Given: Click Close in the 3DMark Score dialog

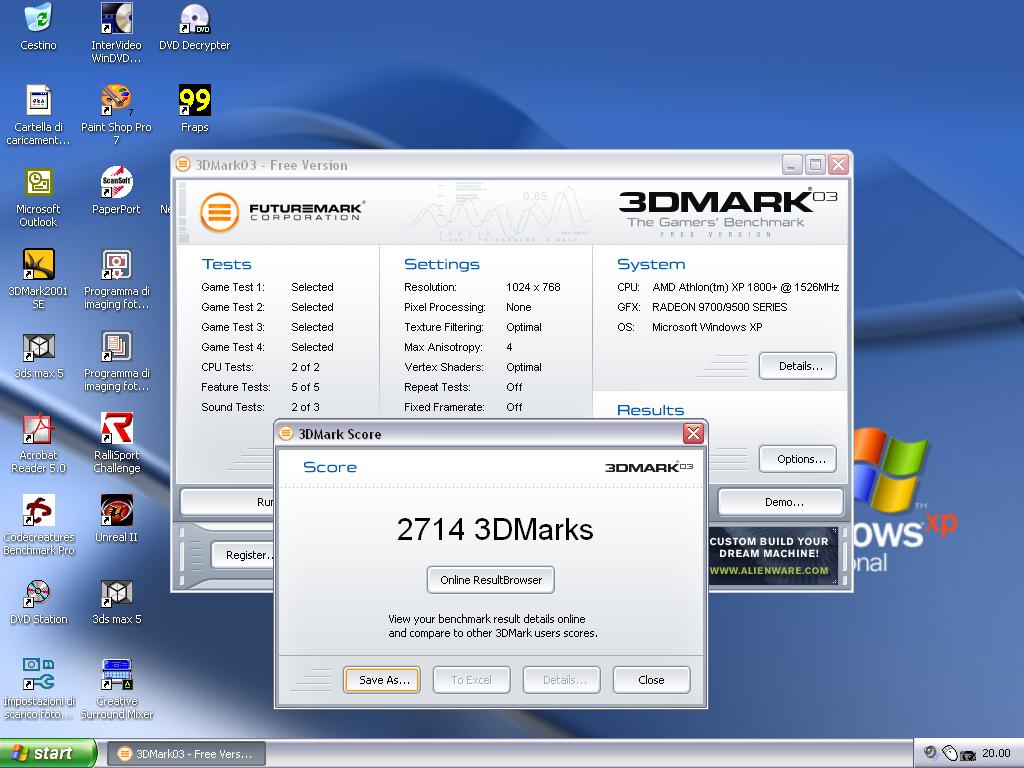Looking at the screenshot, I should click(651, 680).
